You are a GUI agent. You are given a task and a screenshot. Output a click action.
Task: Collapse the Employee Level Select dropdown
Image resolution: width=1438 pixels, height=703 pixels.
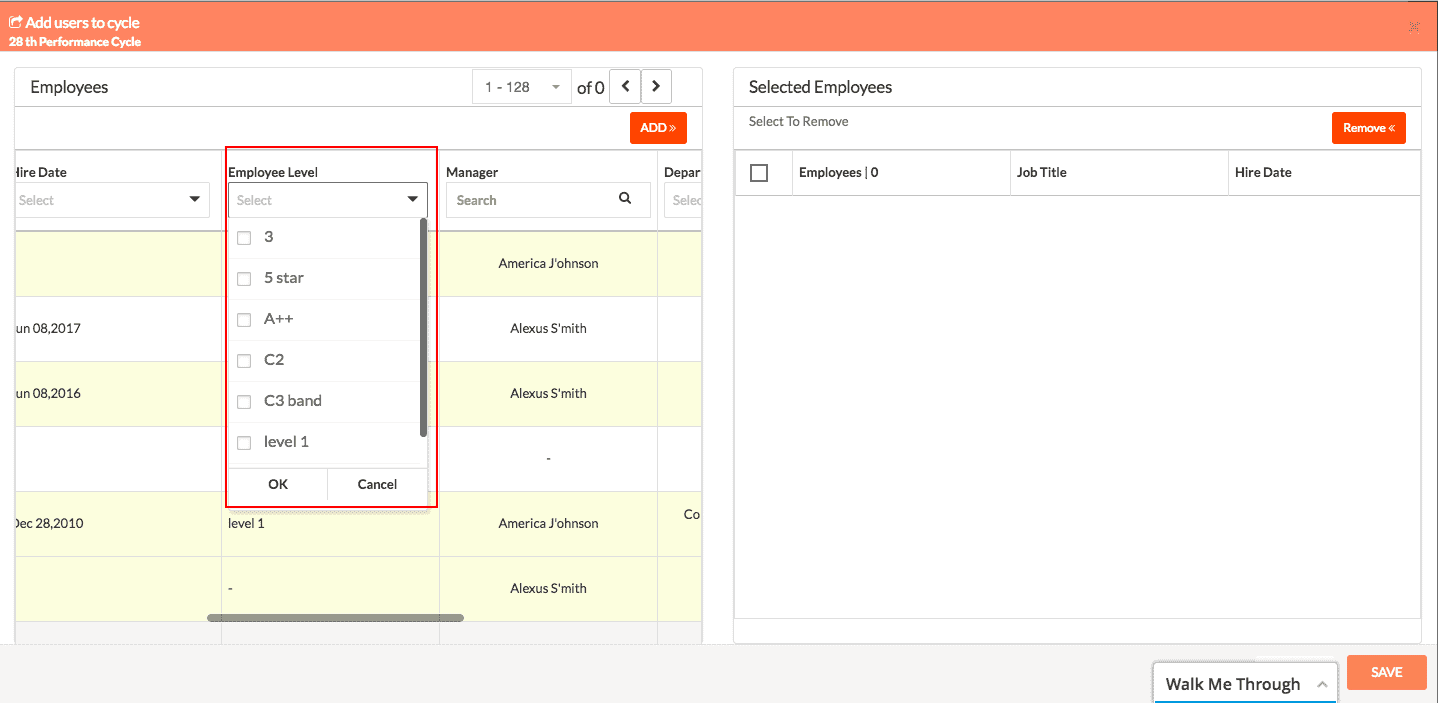pyautogui.click(x=328, y=200)
